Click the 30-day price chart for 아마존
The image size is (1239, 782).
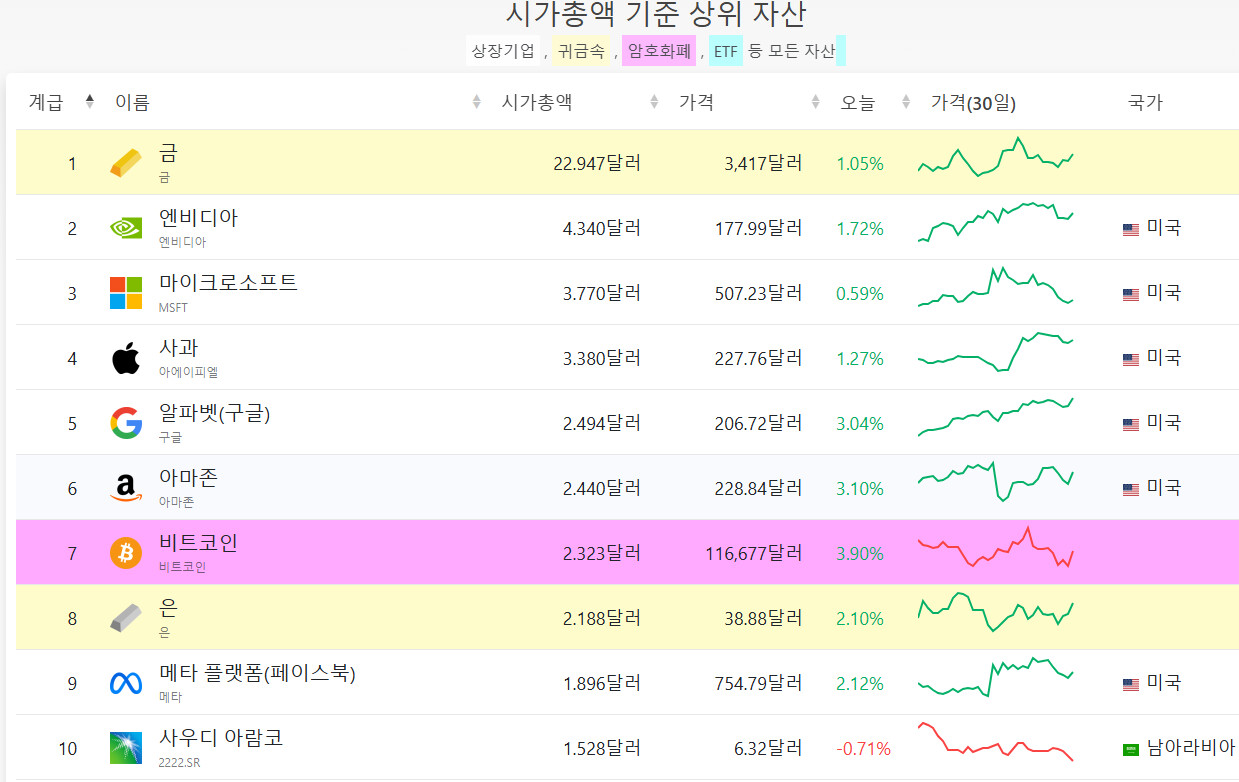point(995,481)
